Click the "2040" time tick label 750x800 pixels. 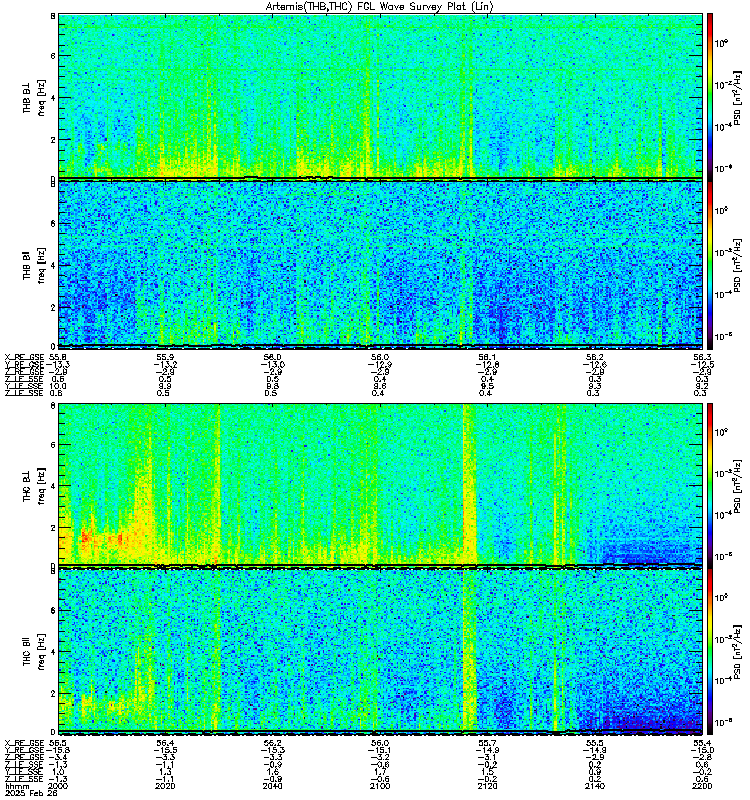pyautogui.click(x=272, y=786)
